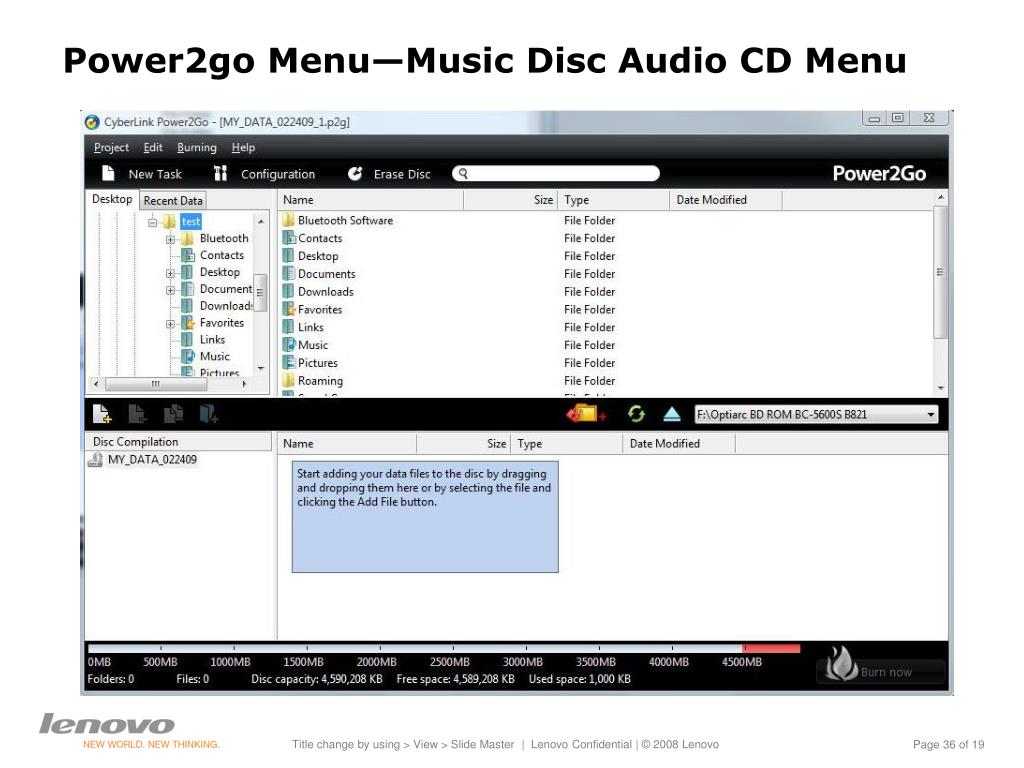Viewport: 1024px width, 768px height.
Task: Click the refresh drive icon
Action: [x=636, y=413]
